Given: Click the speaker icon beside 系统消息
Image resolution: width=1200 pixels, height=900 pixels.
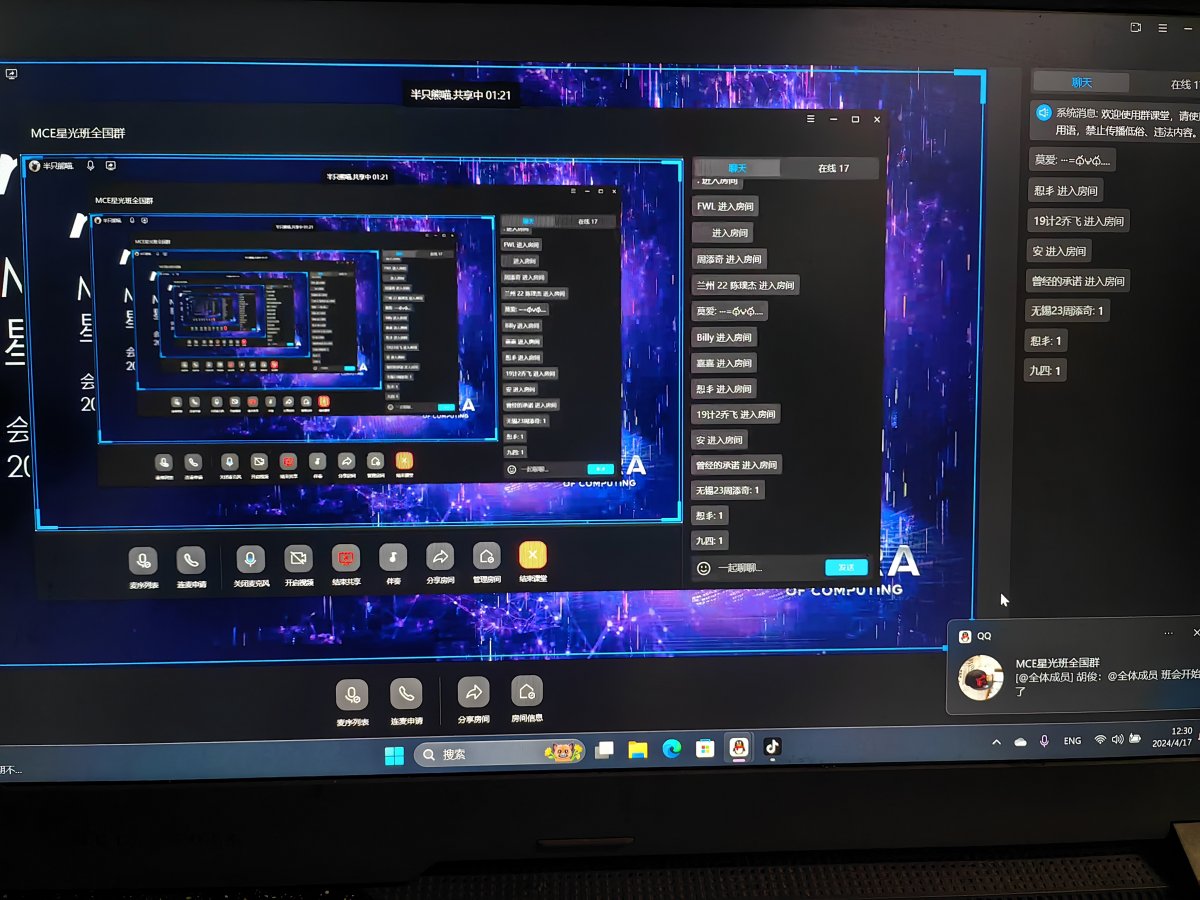Looking at the screenshot, I should click(x=1042, y=113).
